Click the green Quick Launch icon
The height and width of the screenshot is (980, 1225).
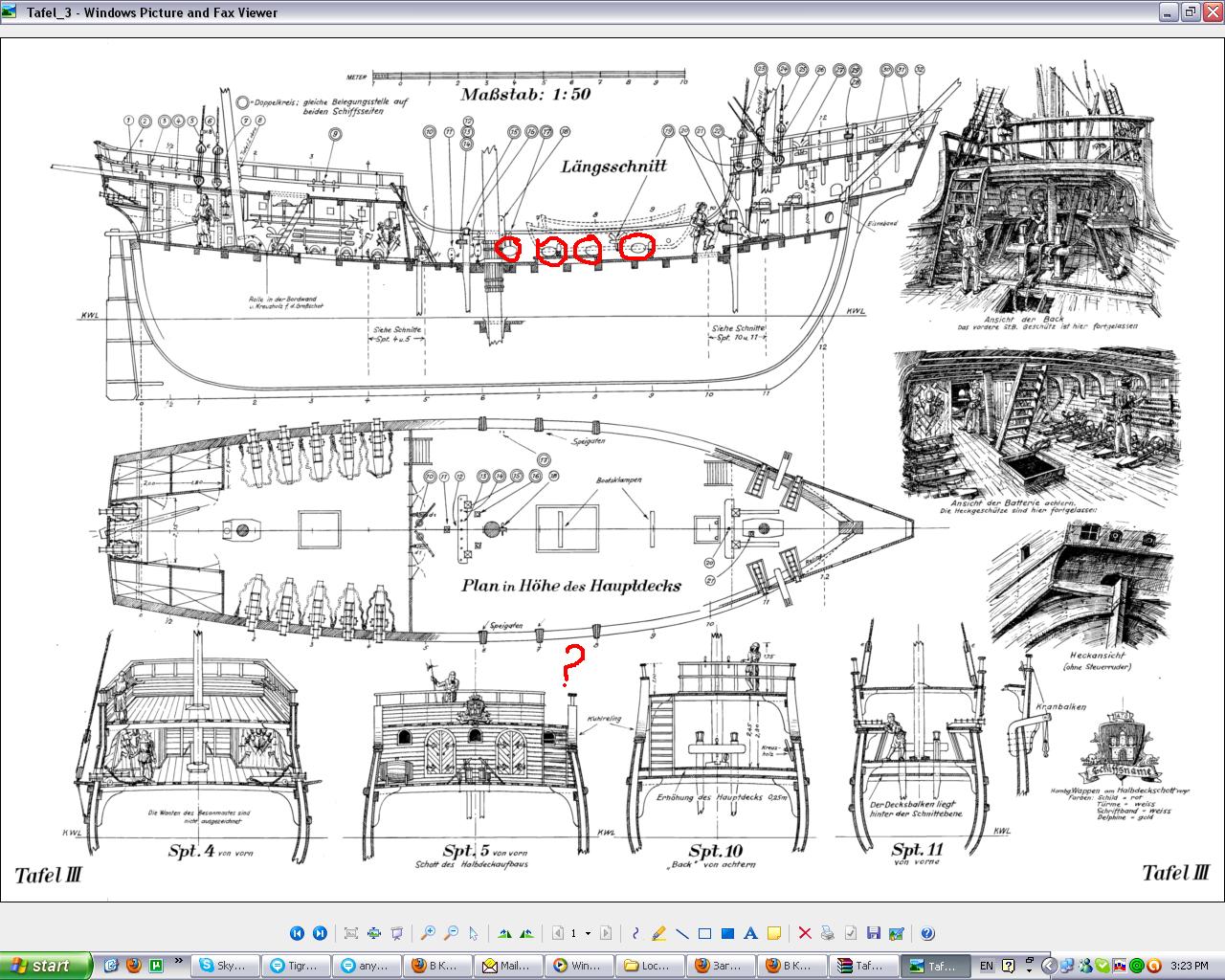155,966
